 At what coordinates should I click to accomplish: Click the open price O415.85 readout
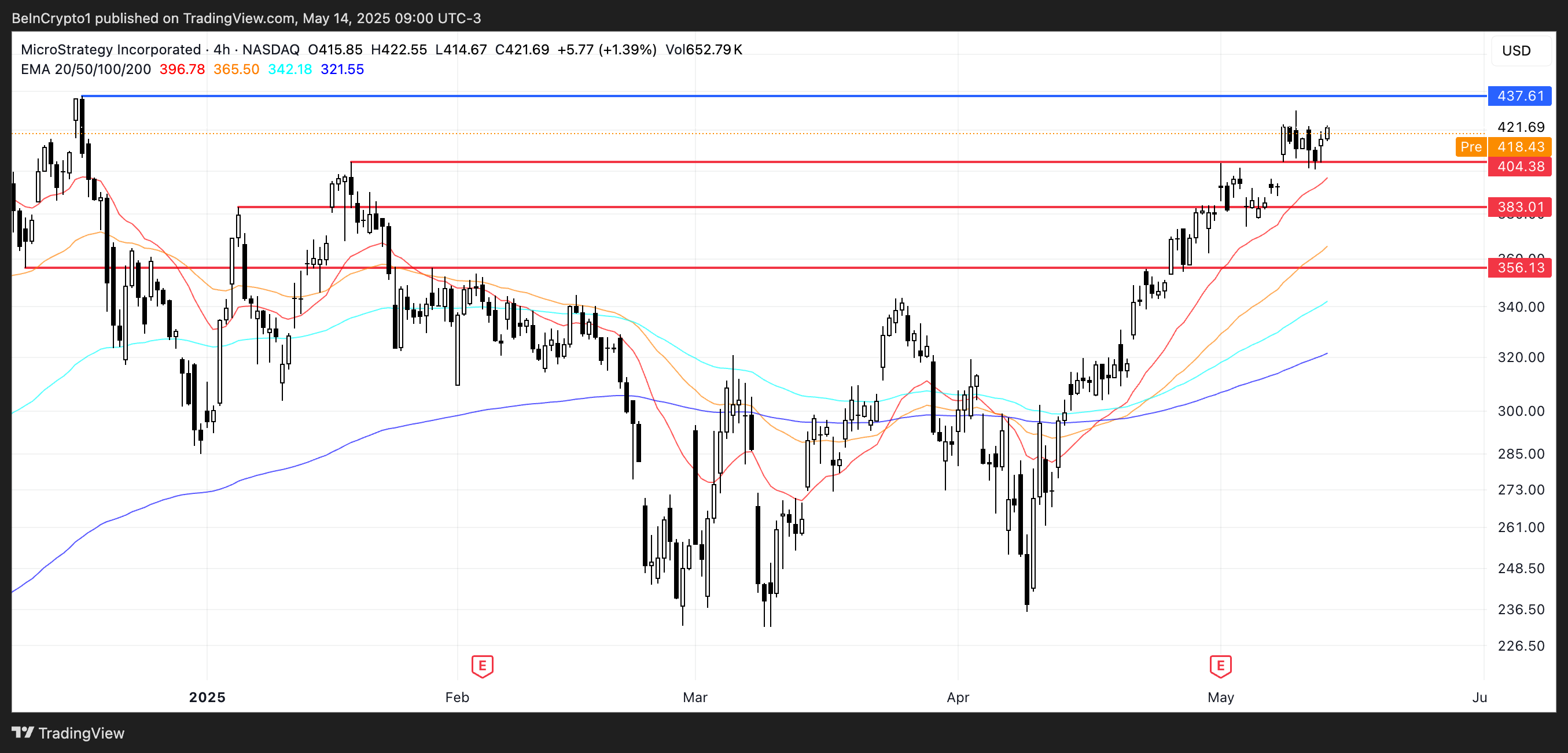(335, 49)
